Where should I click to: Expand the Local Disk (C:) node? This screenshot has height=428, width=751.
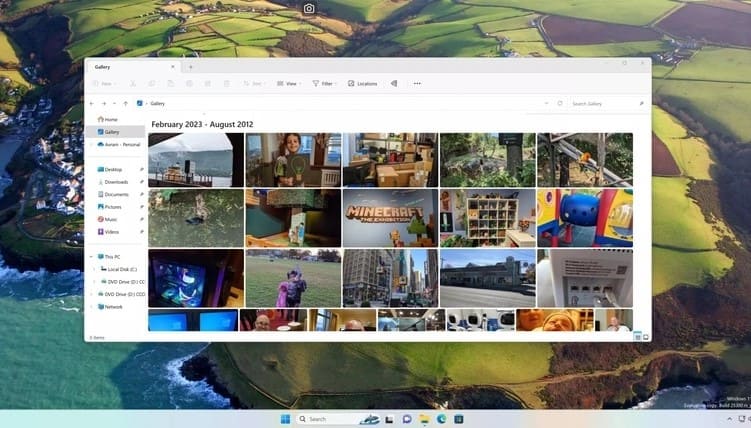(x=94, y=269)
